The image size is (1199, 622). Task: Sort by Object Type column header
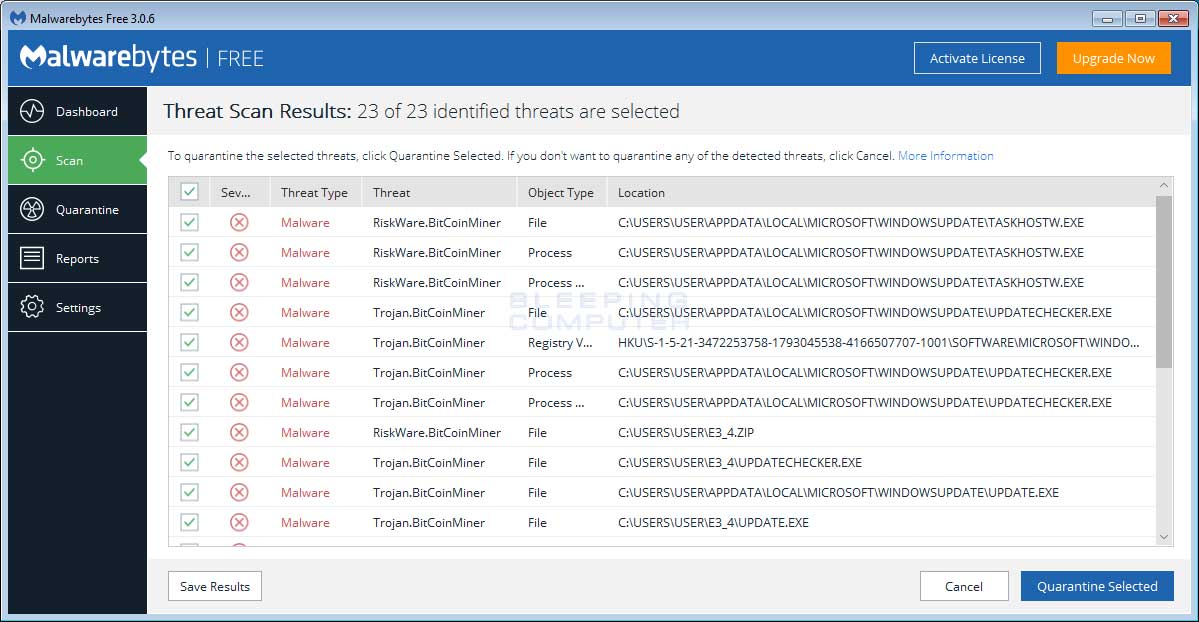coord(562,192)
